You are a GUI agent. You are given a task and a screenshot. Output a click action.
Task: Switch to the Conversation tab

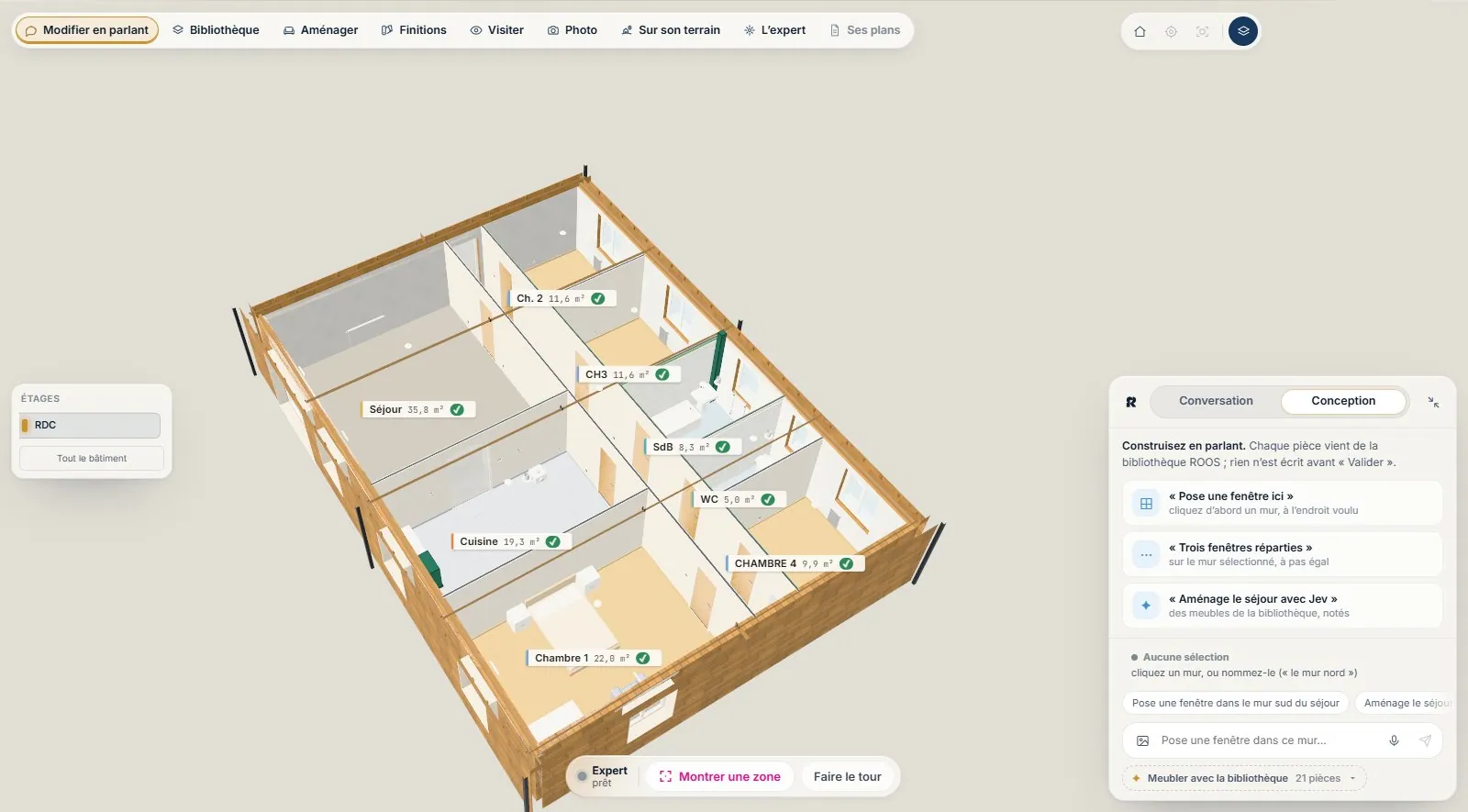coord(1216,401)
